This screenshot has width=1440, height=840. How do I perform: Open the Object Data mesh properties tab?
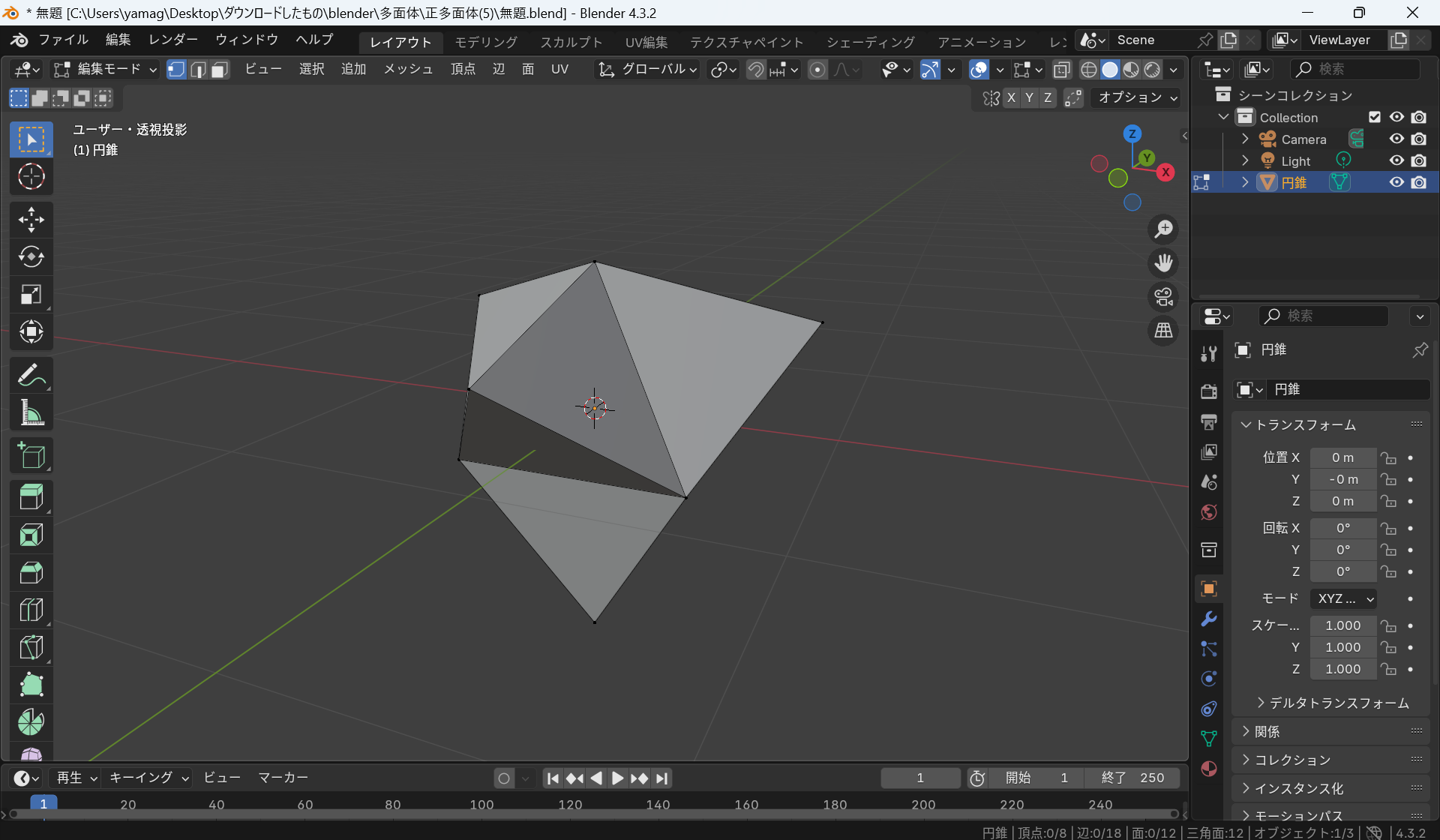click(x=1208, y=739)
